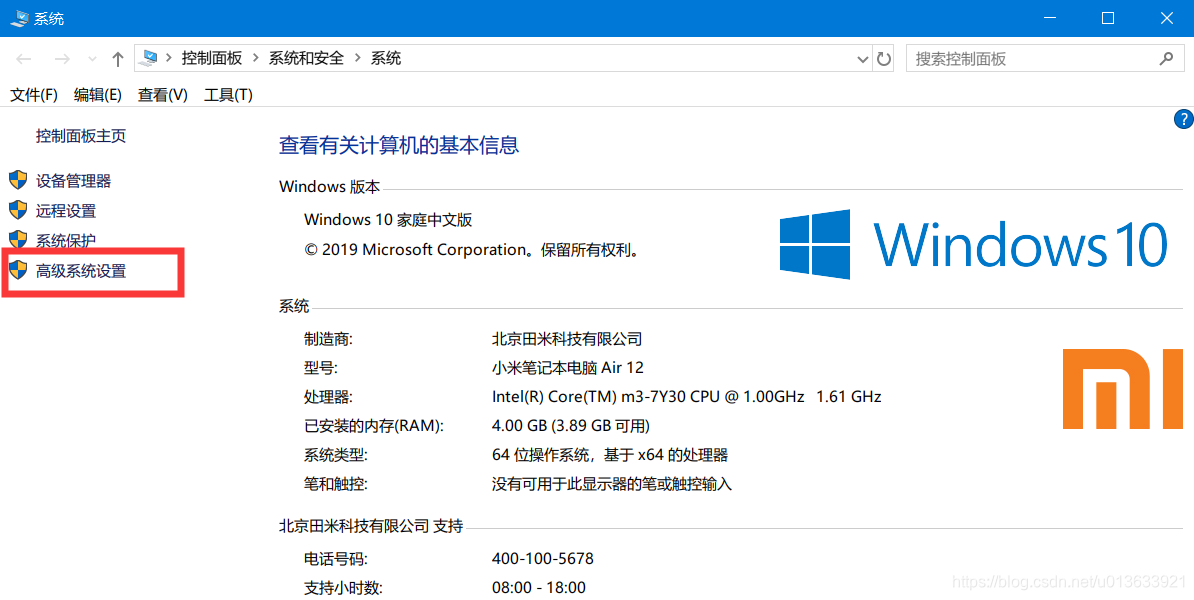Click the computer icon in address bar
The image size is (1194, 600).
coord(150,58)
